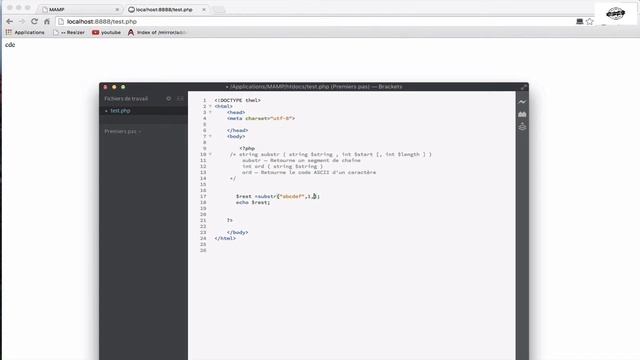This screenshot has height=360, width=640.
Task: Open the Chrome home page button
Action: click(x=47, y=21)
